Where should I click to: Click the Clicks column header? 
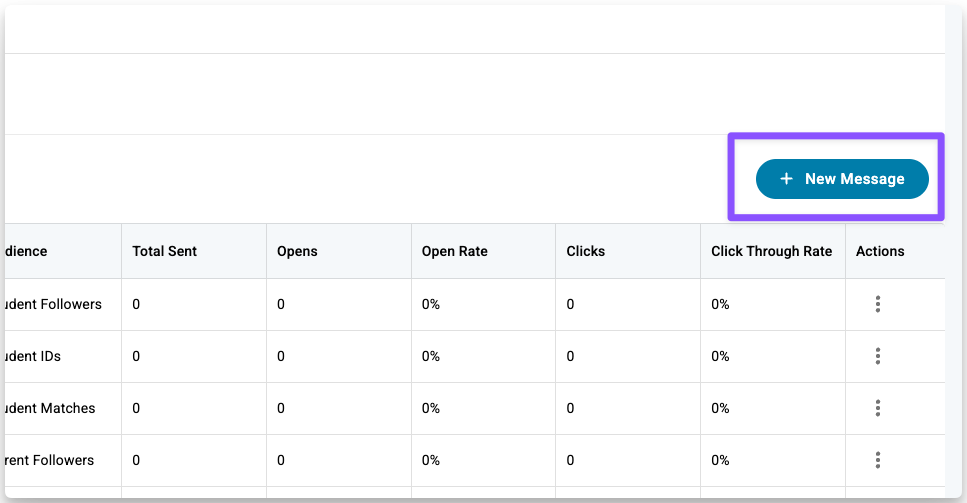click(585, 251)
